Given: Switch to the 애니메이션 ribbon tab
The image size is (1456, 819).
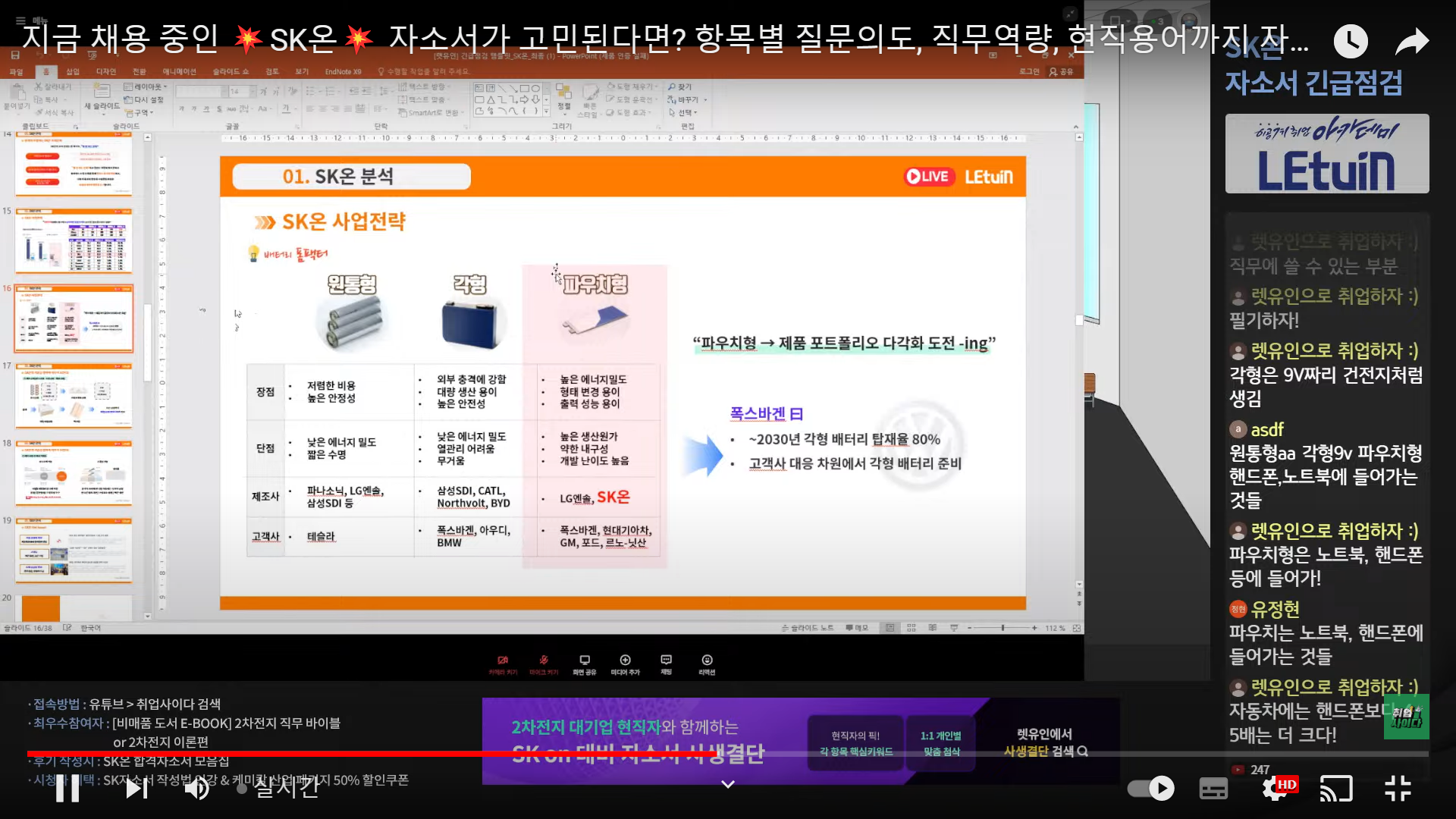Looking at the screenshot, I should [x=180, y=72].
